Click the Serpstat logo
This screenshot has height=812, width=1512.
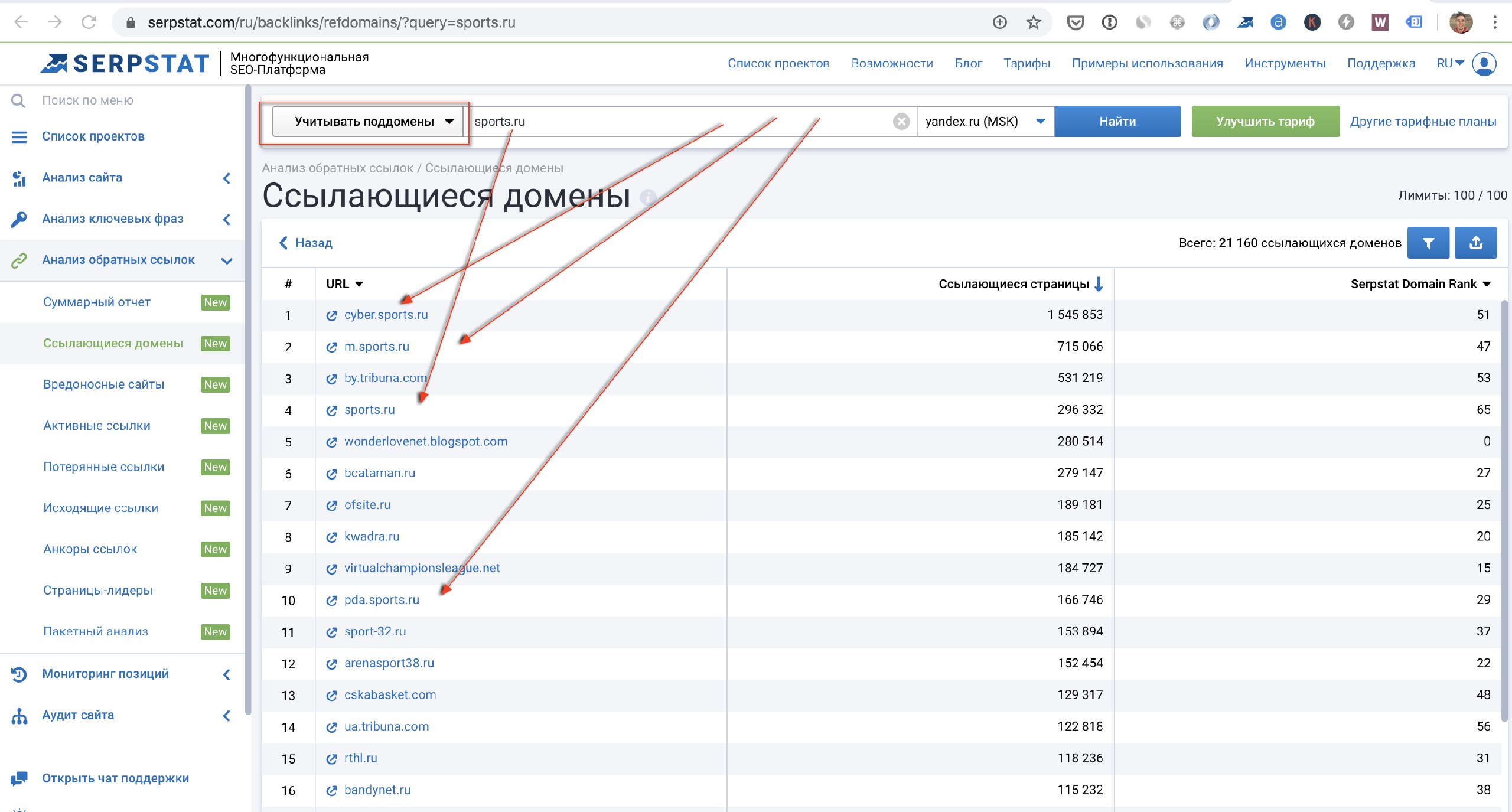pyautogui.click(x=125, y=63)
